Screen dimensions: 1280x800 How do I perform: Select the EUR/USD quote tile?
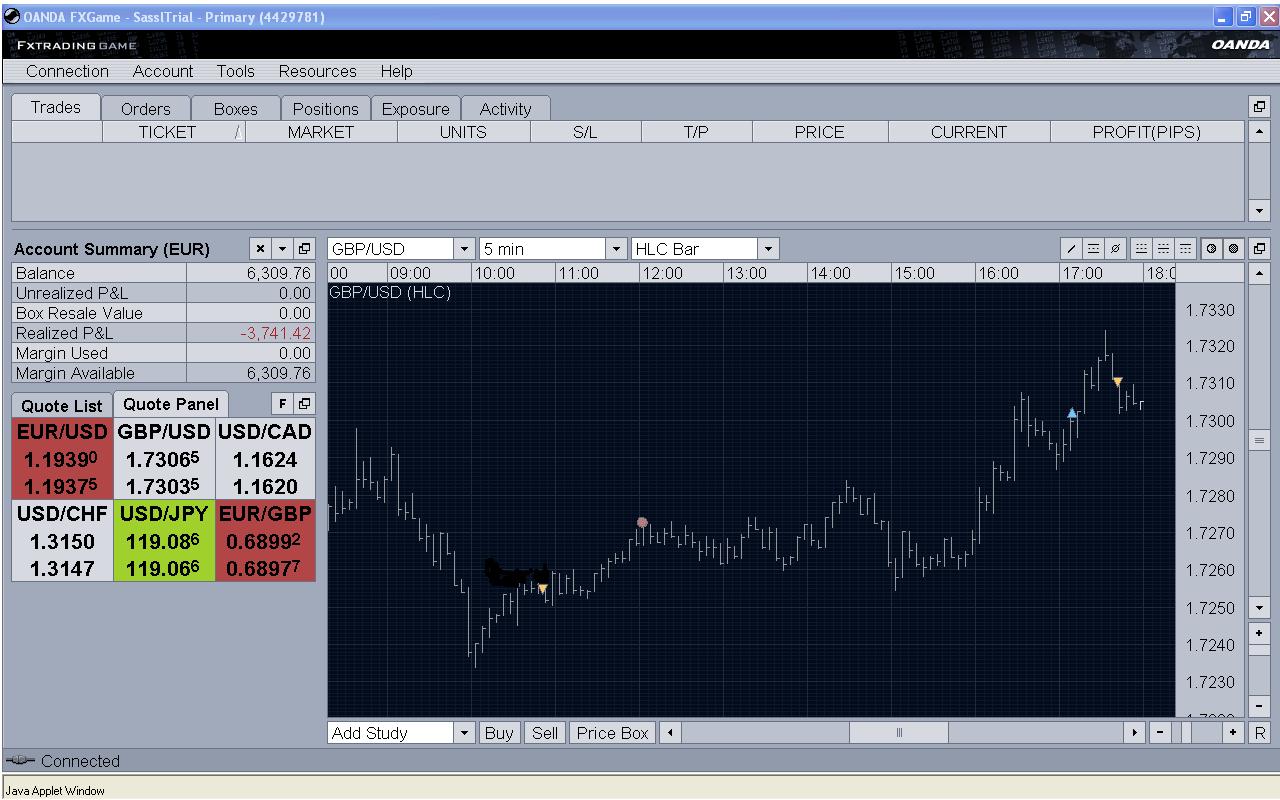[63, 459]
